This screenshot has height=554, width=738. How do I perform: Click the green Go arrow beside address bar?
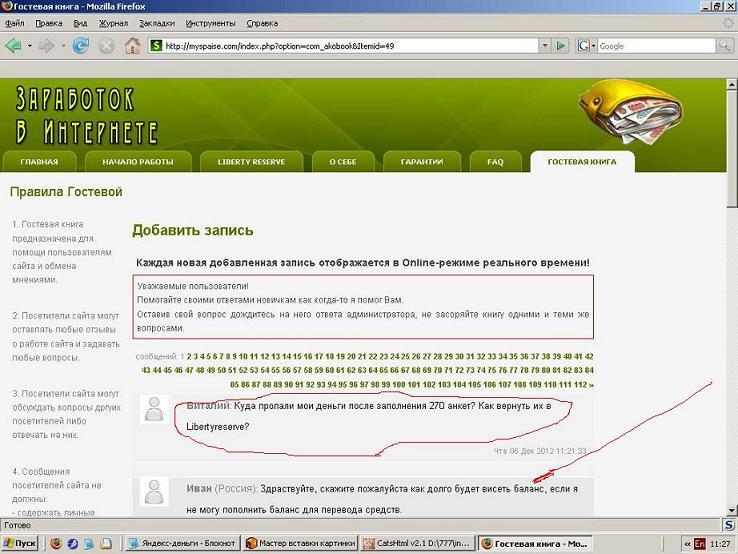562,45
